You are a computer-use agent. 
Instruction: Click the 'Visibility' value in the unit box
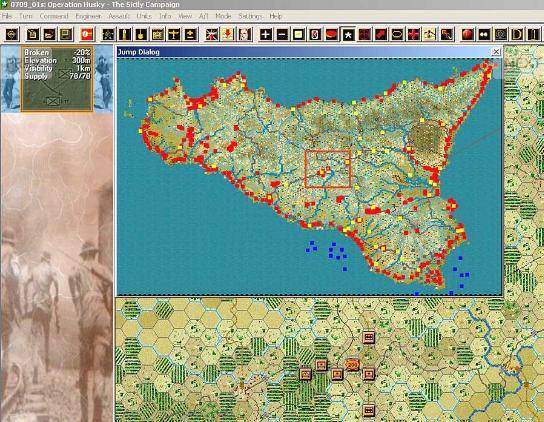[x=84, y=68]
